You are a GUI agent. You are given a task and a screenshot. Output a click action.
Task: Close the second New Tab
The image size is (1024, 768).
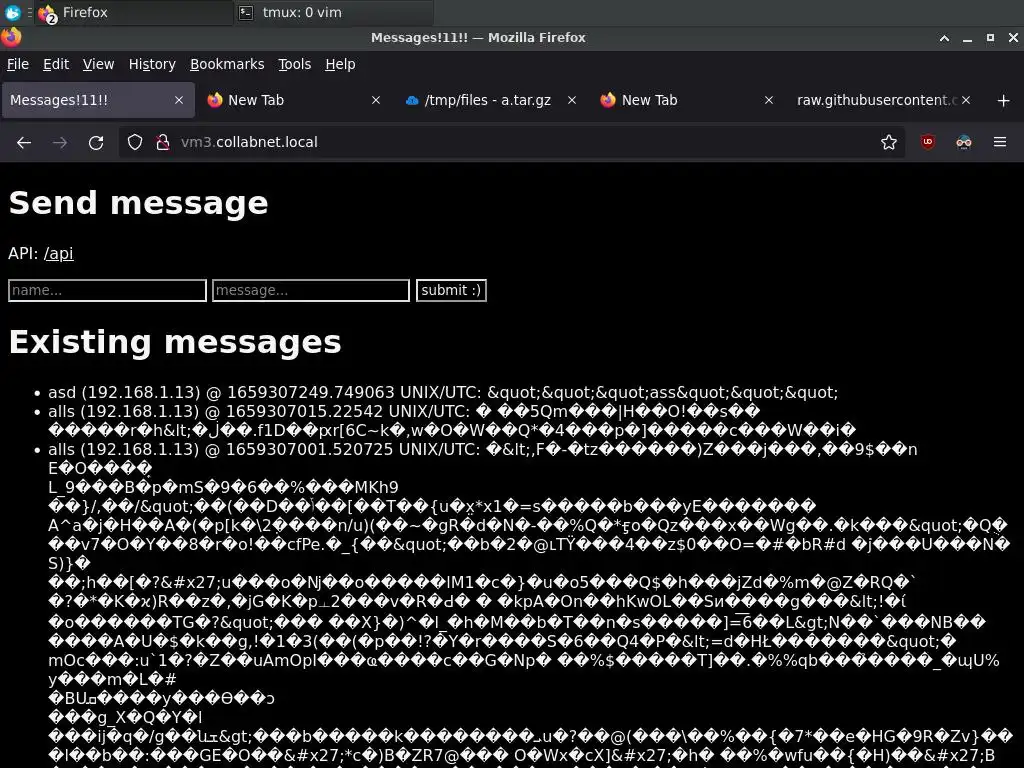pos(769,100)
